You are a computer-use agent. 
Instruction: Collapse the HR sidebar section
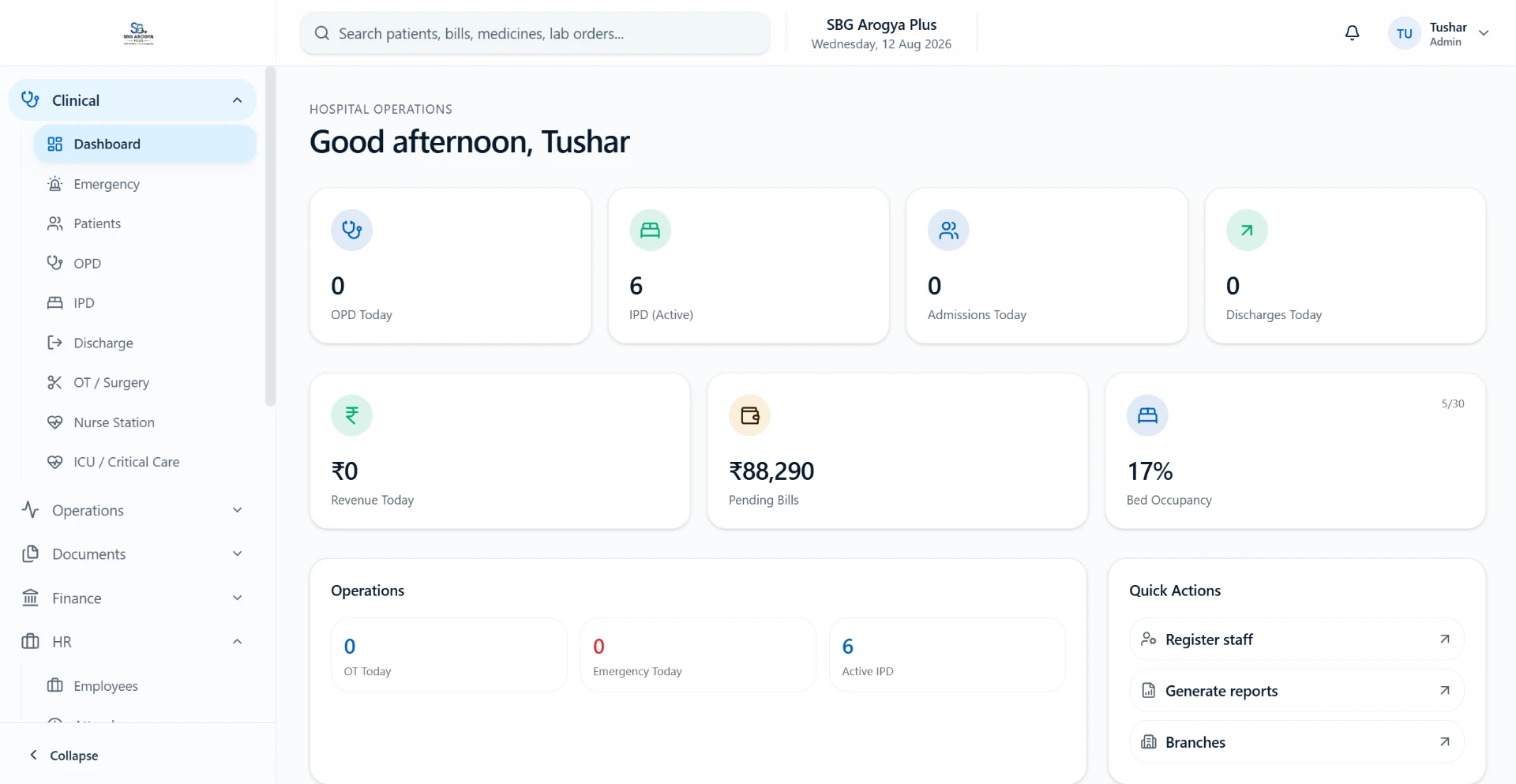[132, 641]
